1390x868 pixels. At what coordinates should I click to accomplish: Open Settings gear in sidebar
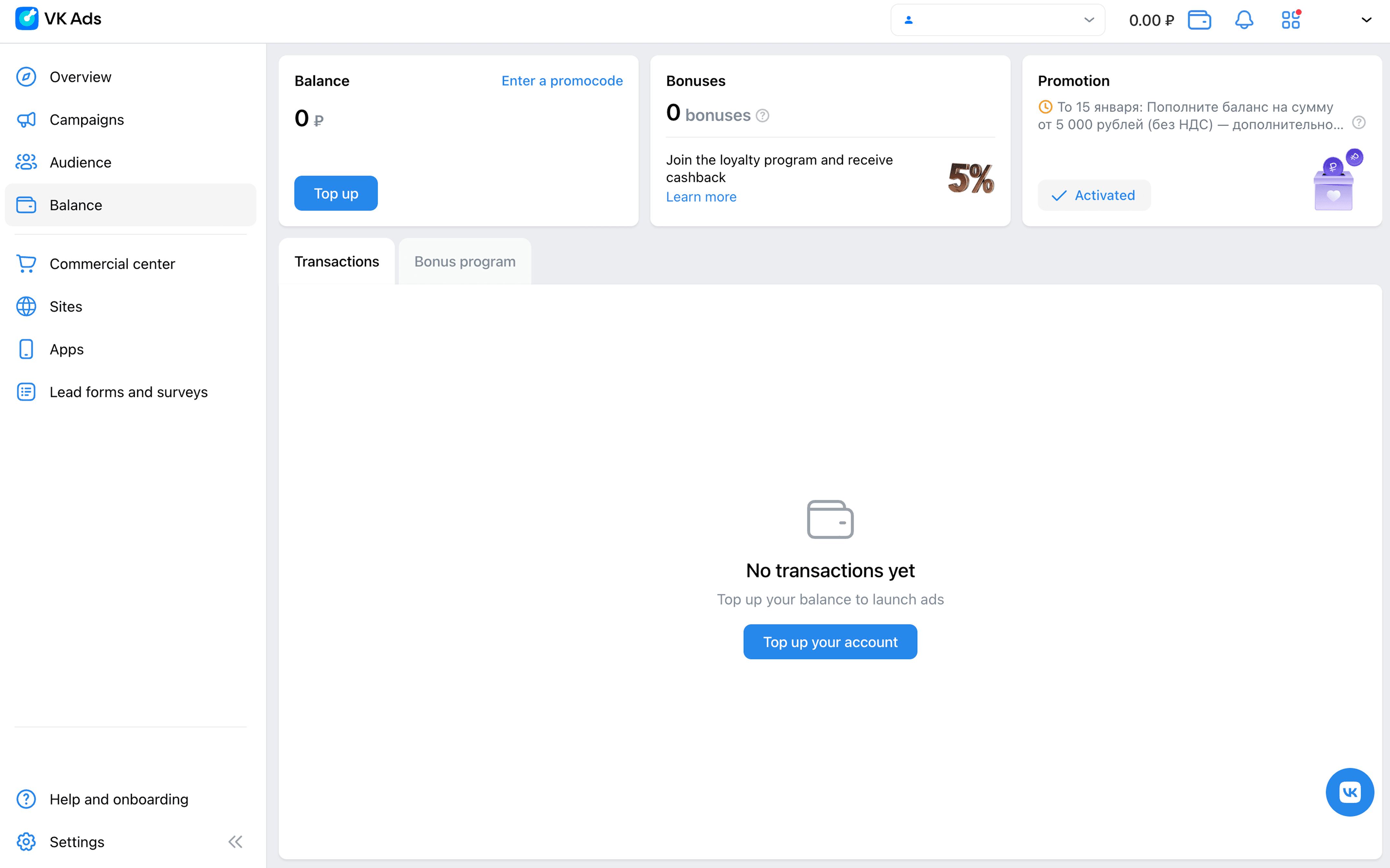click(x=27, y=841)
